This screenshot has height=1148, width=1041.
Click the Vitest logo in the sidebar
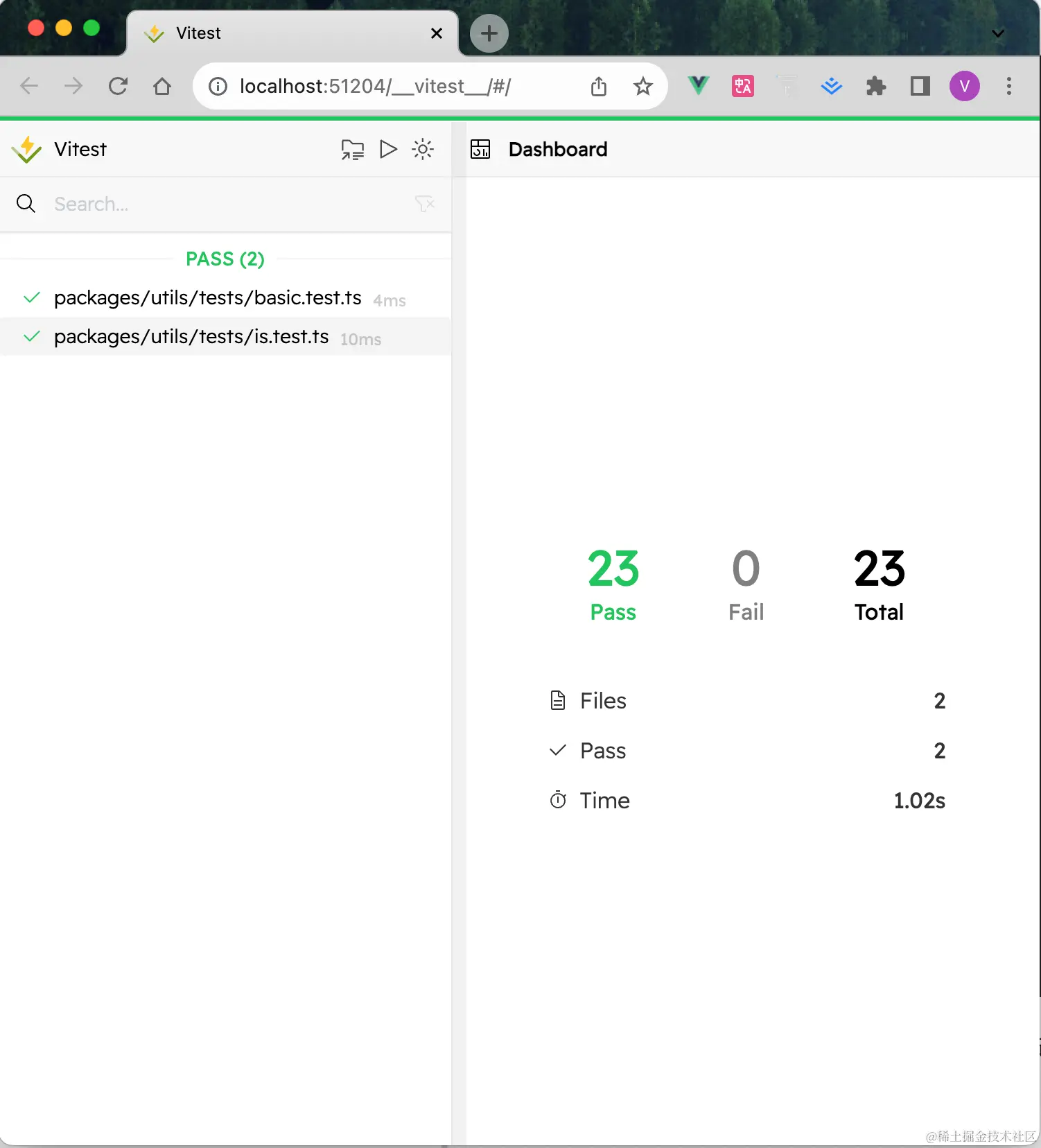tap(27, 149)
